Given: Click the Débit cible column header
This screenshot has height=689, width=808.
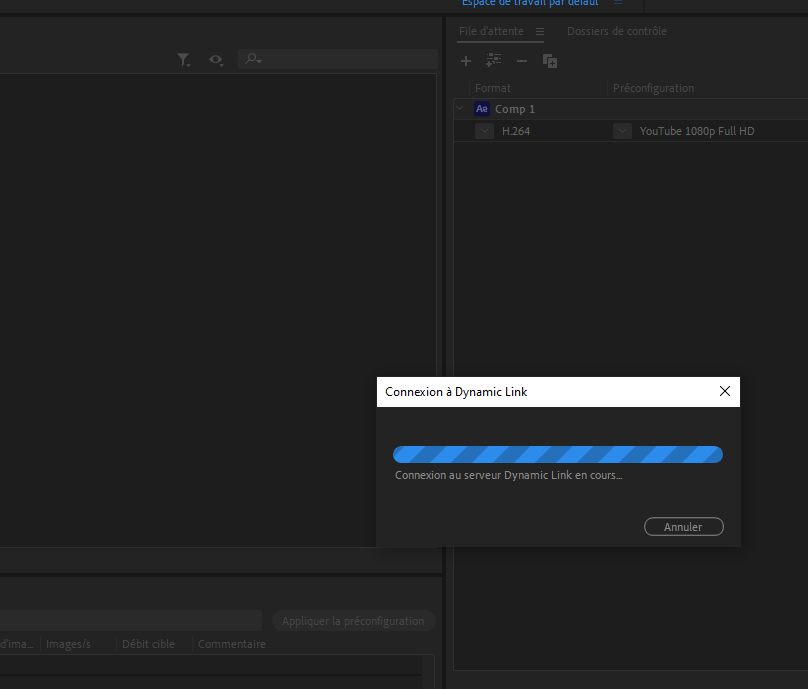Looking at the screenshot, I should point(148,644).
